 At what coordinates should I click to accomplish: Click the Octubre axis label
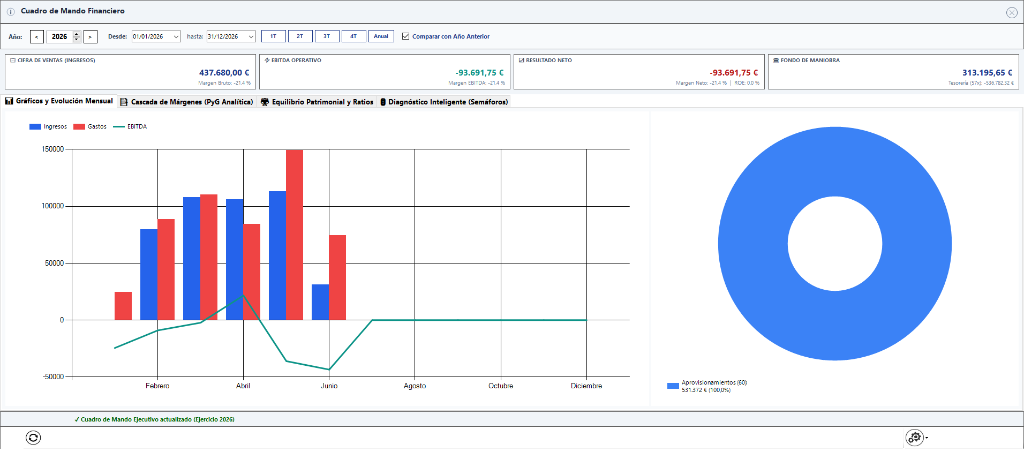501,386
